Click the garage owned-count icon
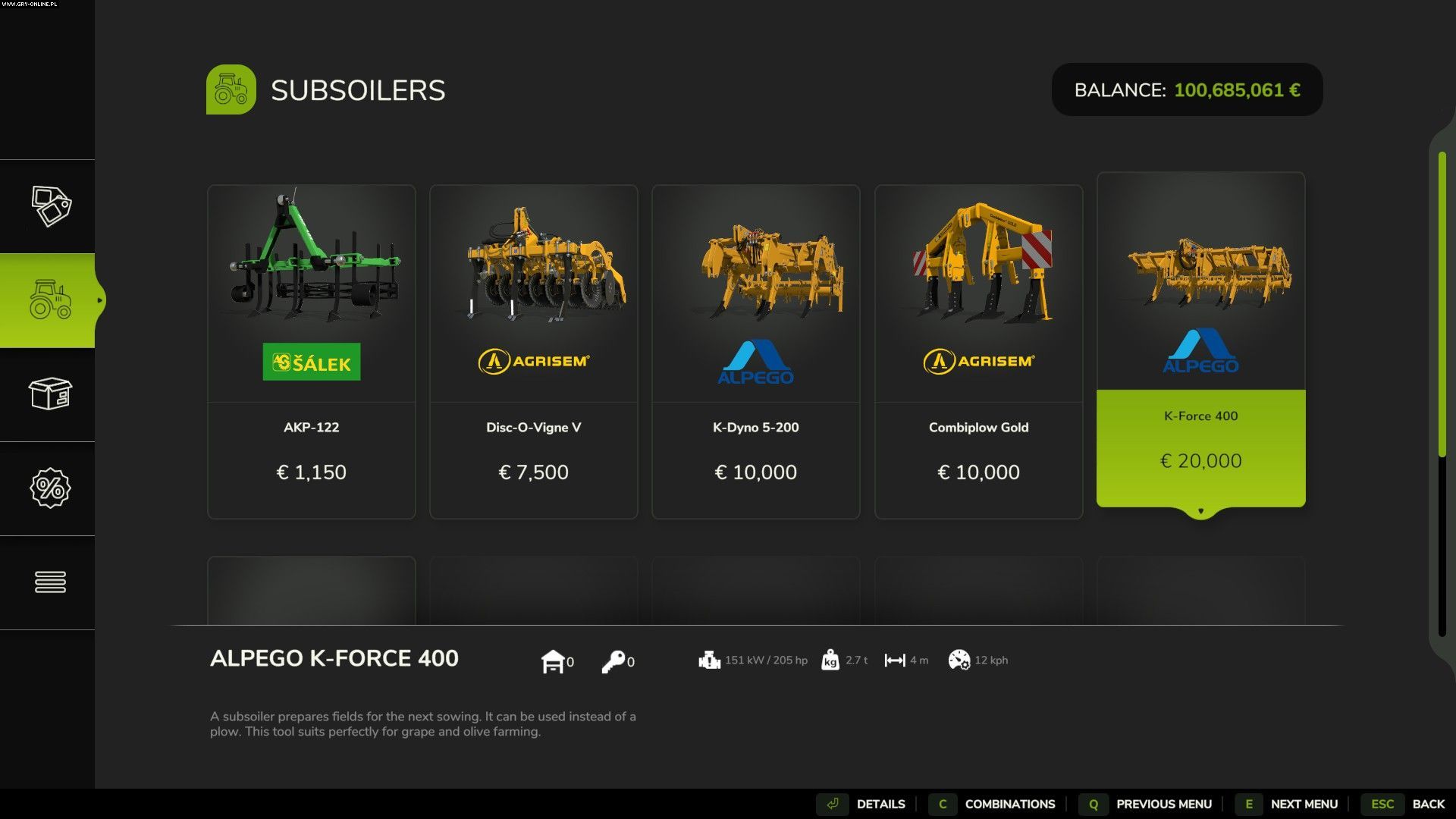This screenshot has height=819, width=1456. pos(553,661)
